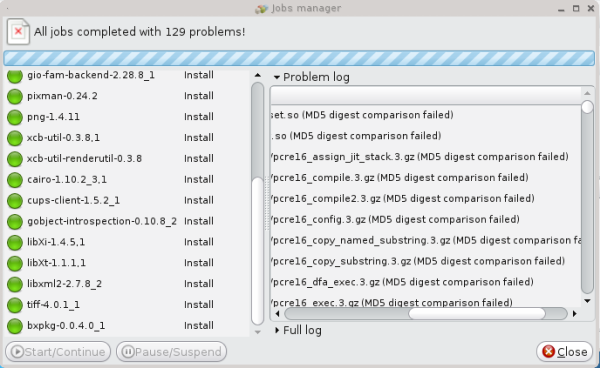Click the Start/Continue button
The height and width of the screenshot is (368, 600).
tap(58, 352)
